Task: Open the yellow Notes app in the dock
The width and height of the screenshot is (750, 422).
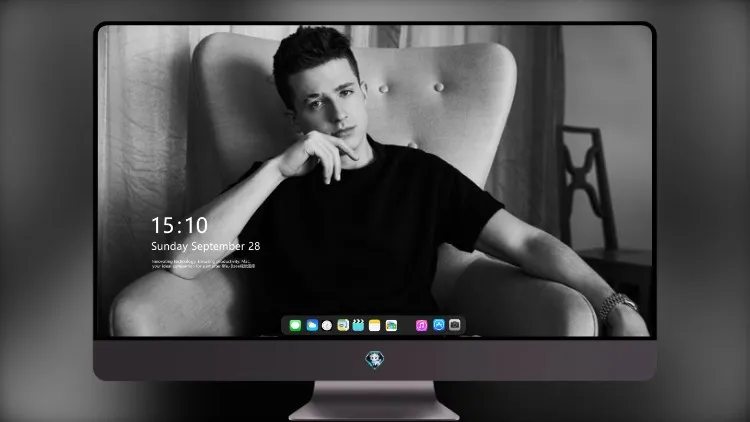Action: point(375,325)
